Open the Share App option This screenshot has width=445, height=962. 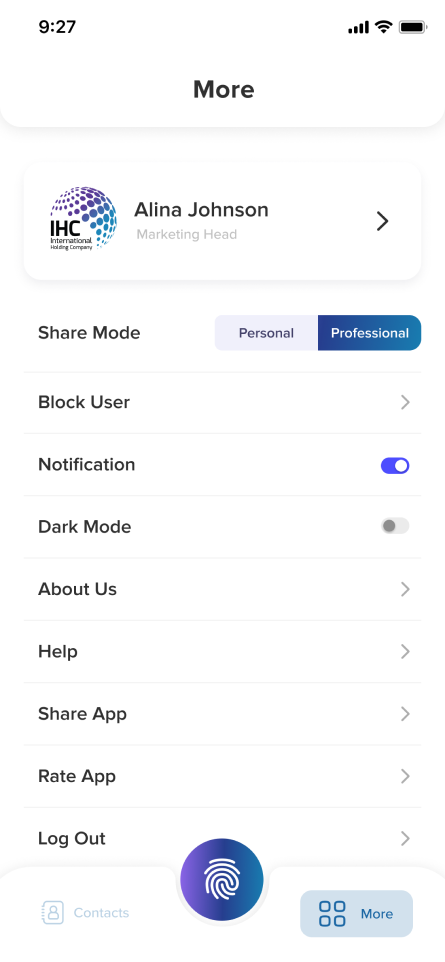(223, 714)
